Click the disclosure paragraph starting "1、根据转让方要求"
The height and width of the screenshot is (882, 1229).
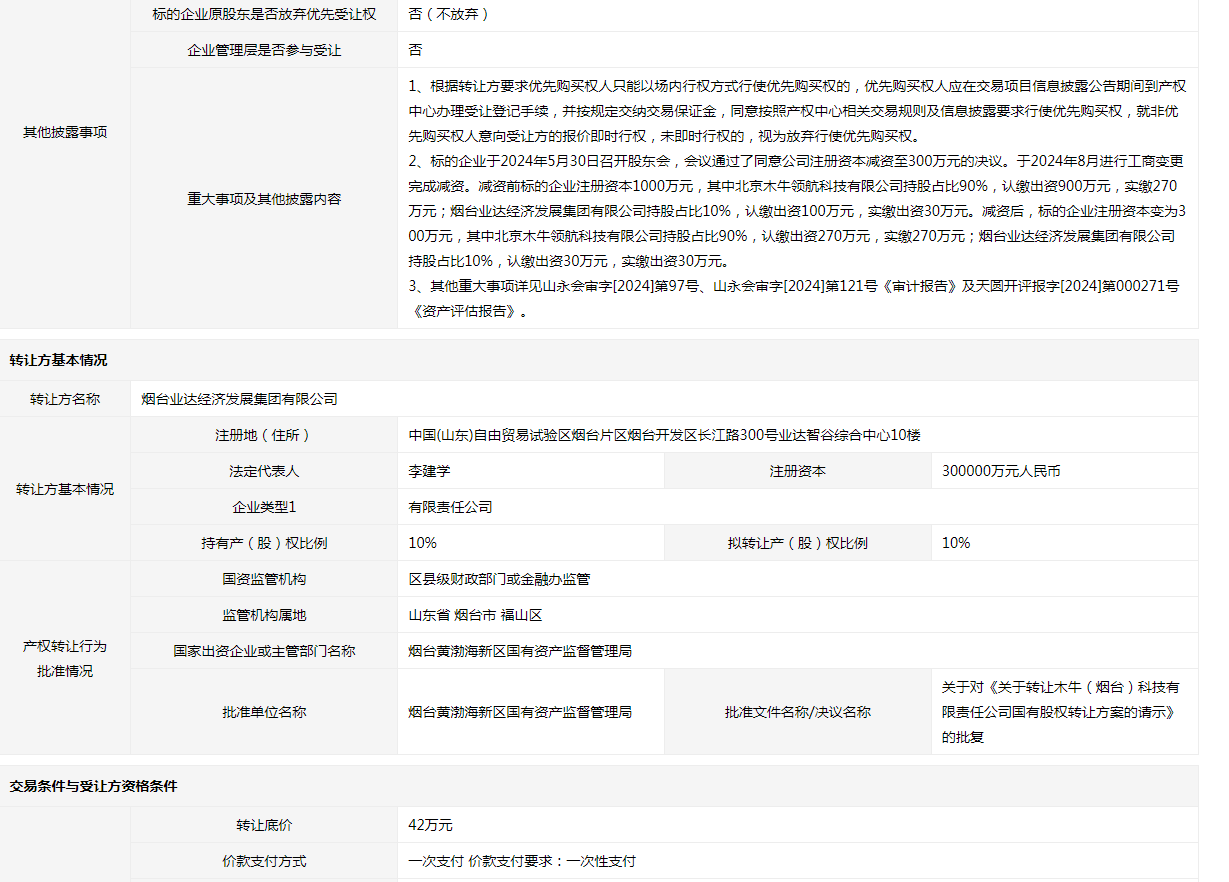tap(798, 111)
